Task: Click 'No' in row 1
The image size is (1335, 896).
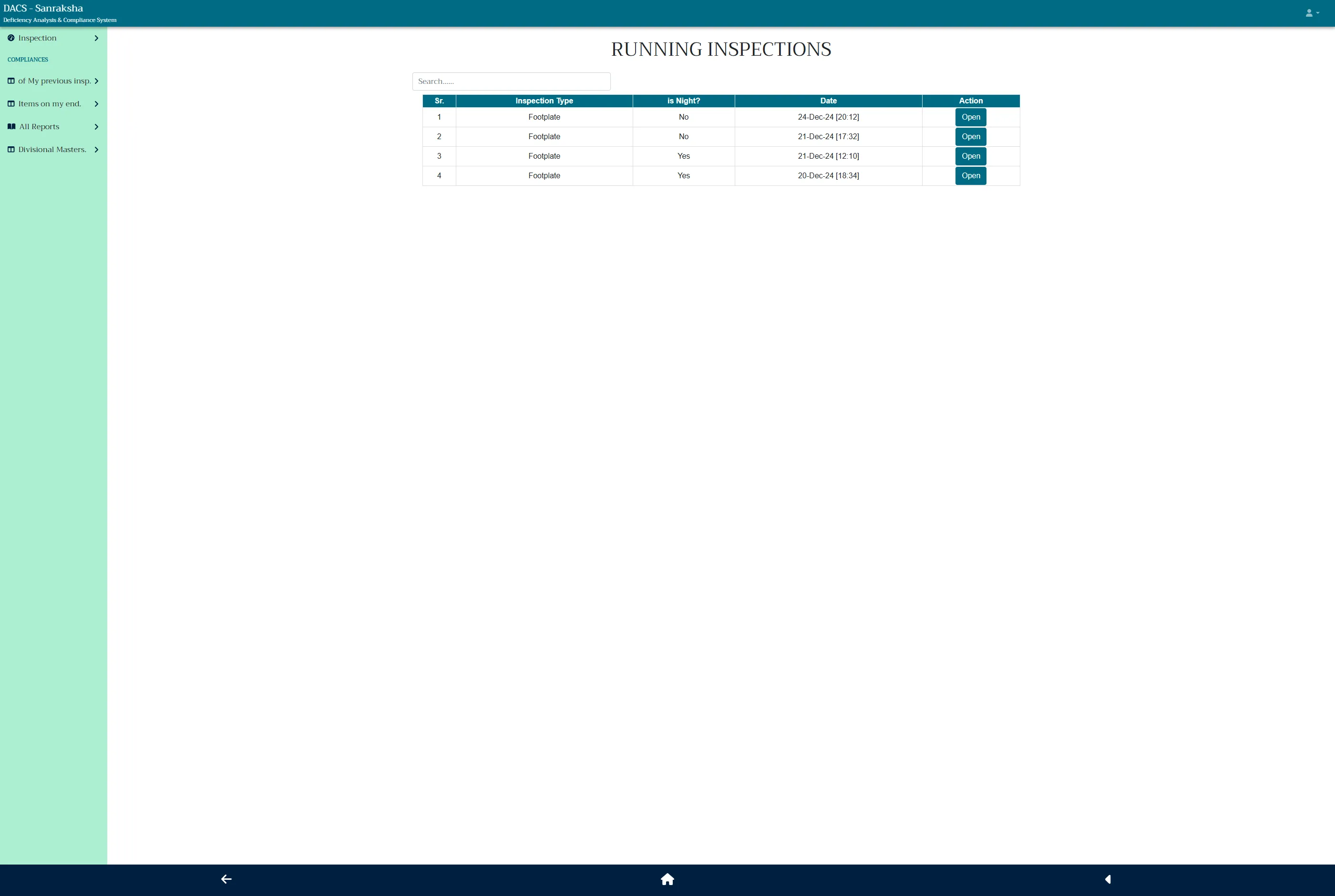Action: click(x=684, y=117)
